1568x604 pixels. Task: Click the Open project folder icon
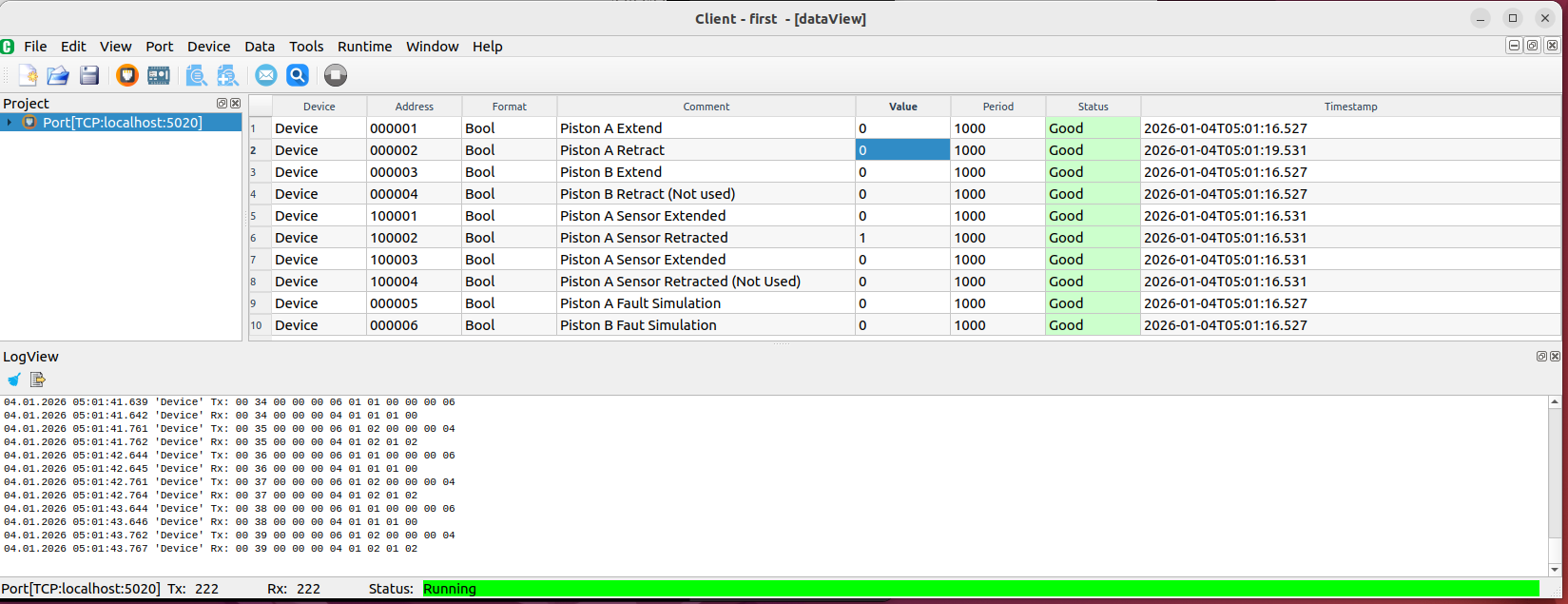tap(58, 75)
